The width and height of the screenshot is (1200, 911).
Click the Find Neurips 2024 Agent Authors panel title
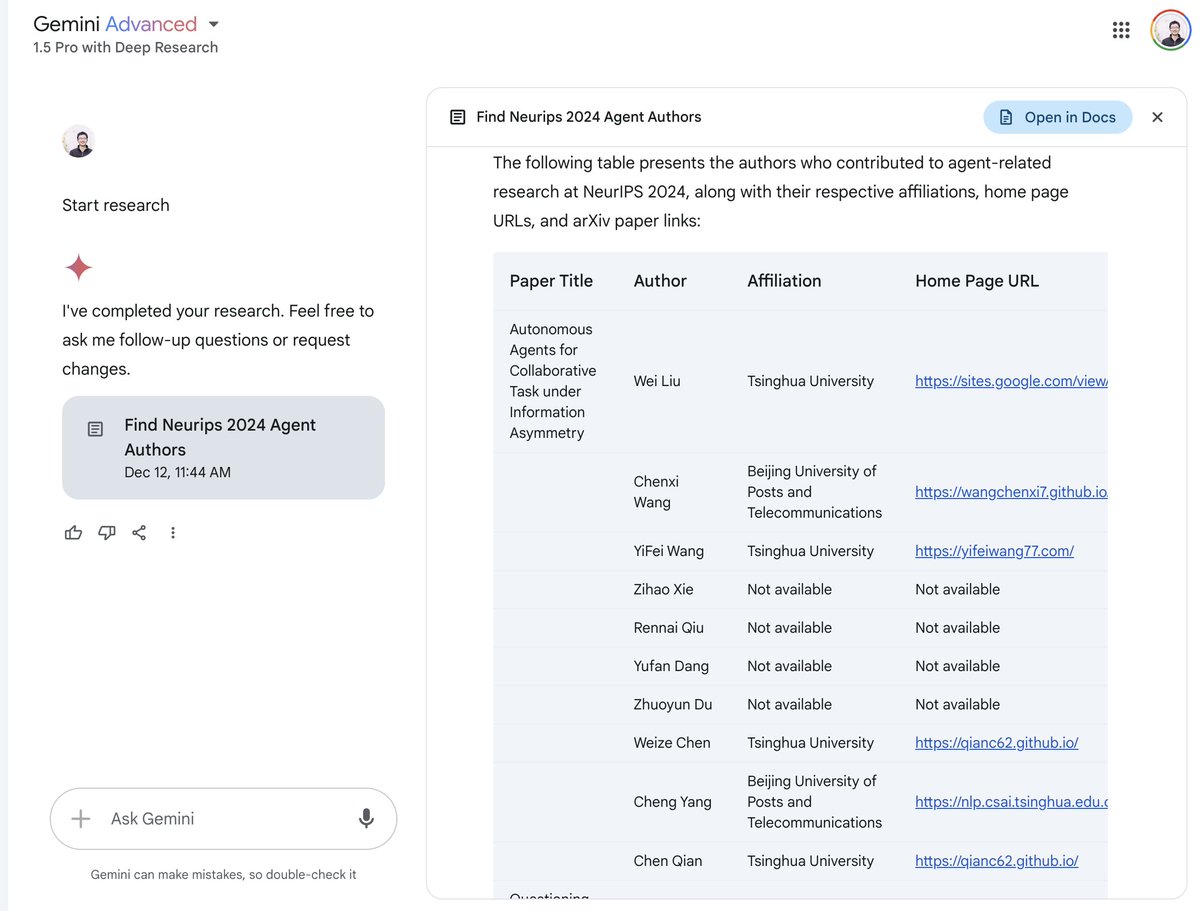(589, 117)
